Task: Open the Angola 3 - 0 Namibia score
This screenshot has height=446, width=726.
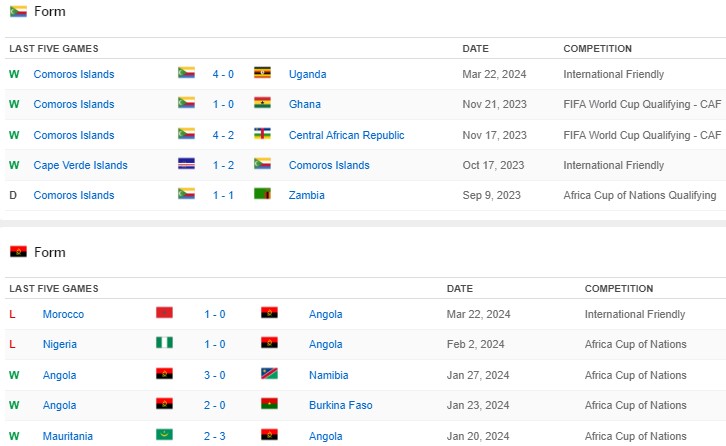Action: [x=214, y=375]
